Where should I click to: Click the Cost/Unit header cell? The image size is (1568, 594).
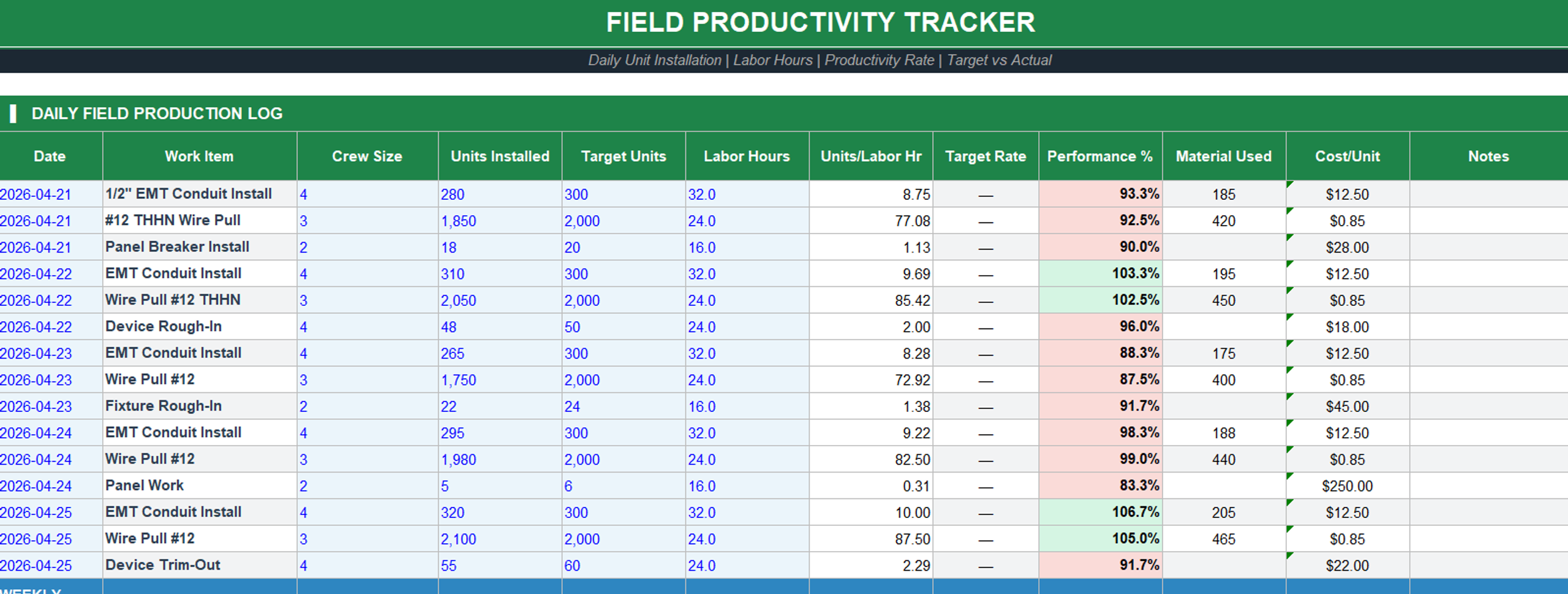click(1347, 156)
